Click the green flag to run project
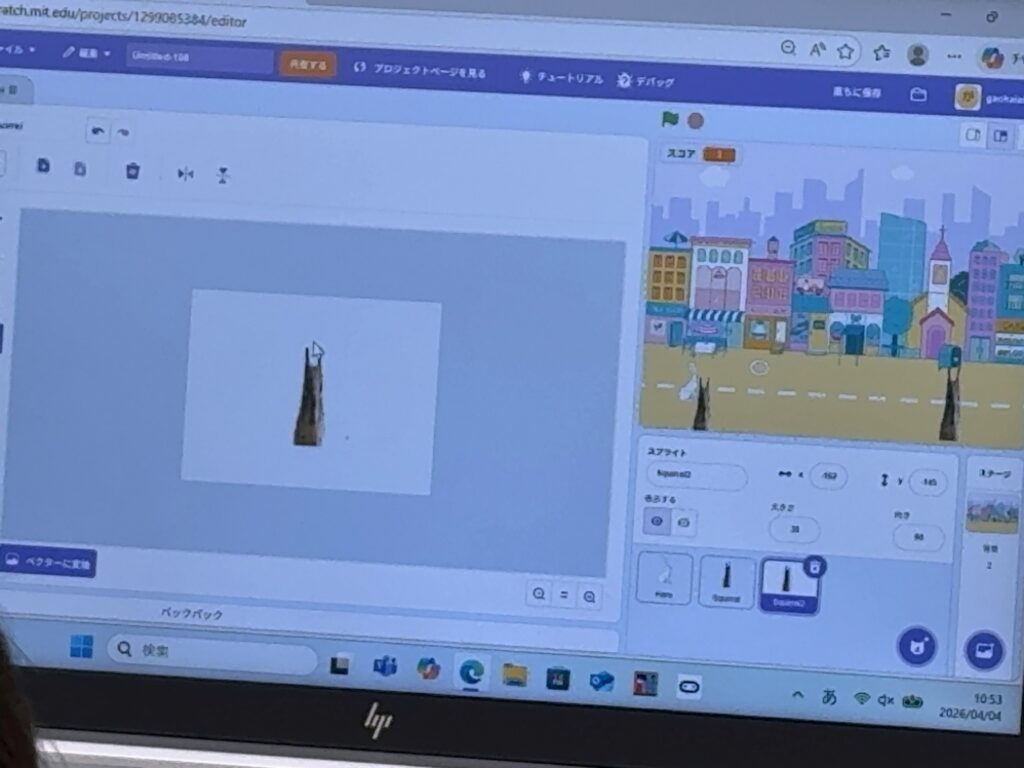The image size is (1024, 768). pyautogui.click(x=670, y=120)
